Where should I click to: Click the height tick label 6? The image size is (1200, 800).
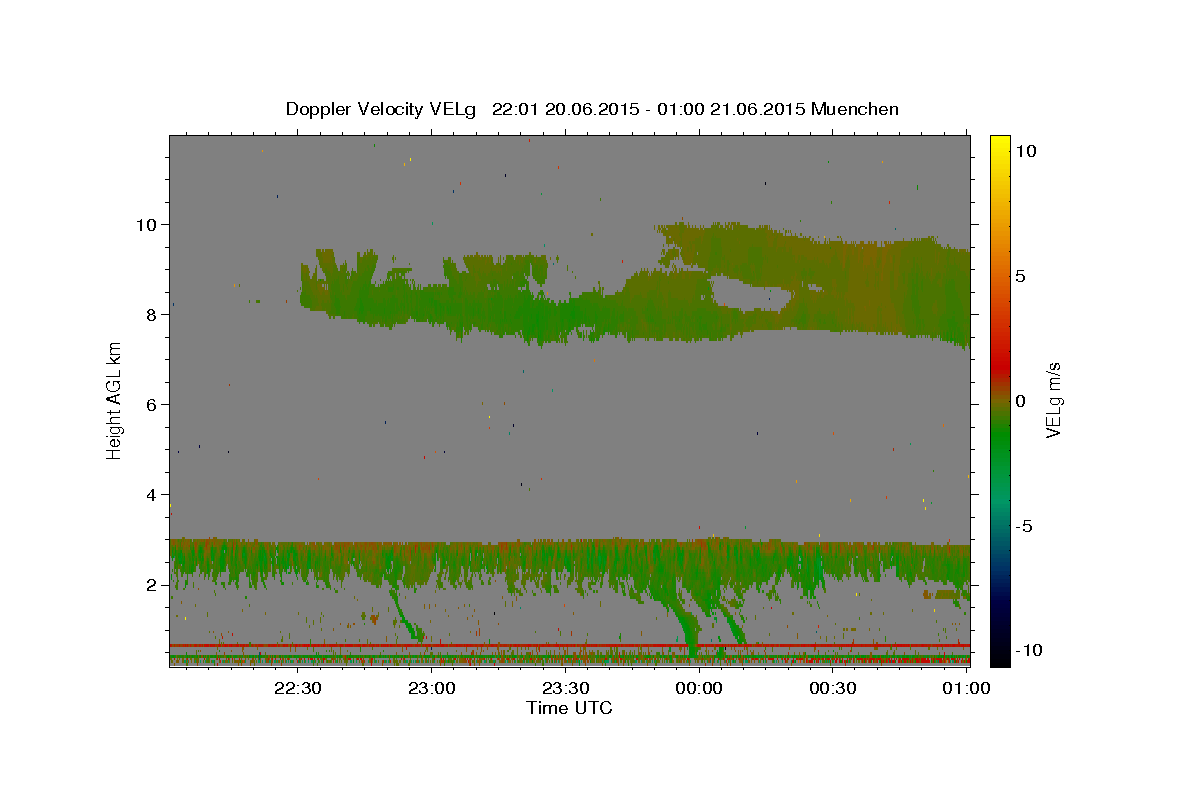coord(152,404)
